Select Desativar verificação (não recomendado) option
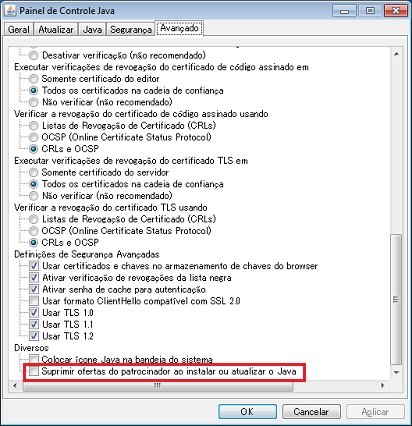Screen dimensions: 412x426 tap(34, 55)
